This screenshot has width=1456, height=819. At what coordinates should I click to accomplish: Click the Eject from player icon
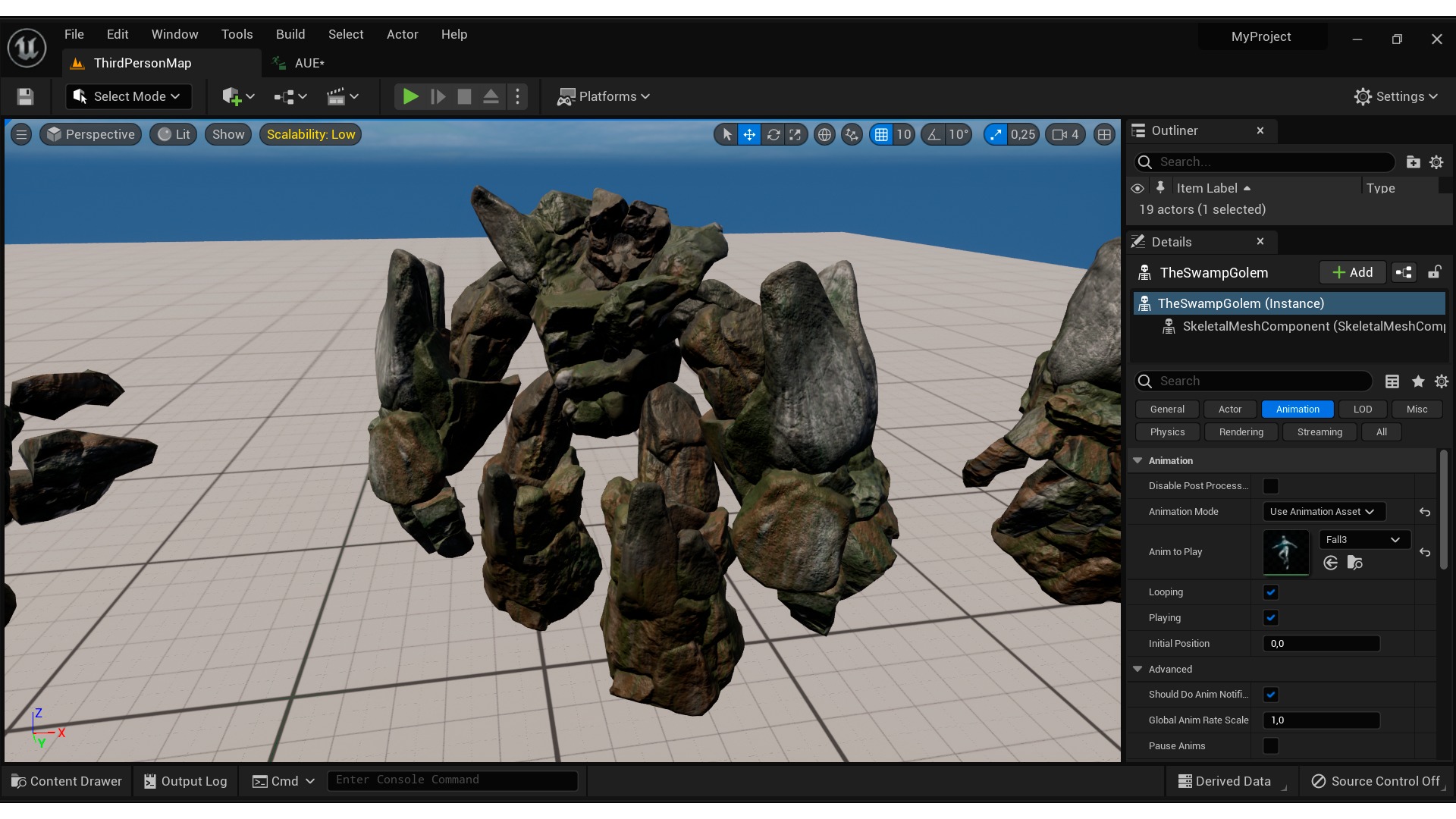[491, 96]
